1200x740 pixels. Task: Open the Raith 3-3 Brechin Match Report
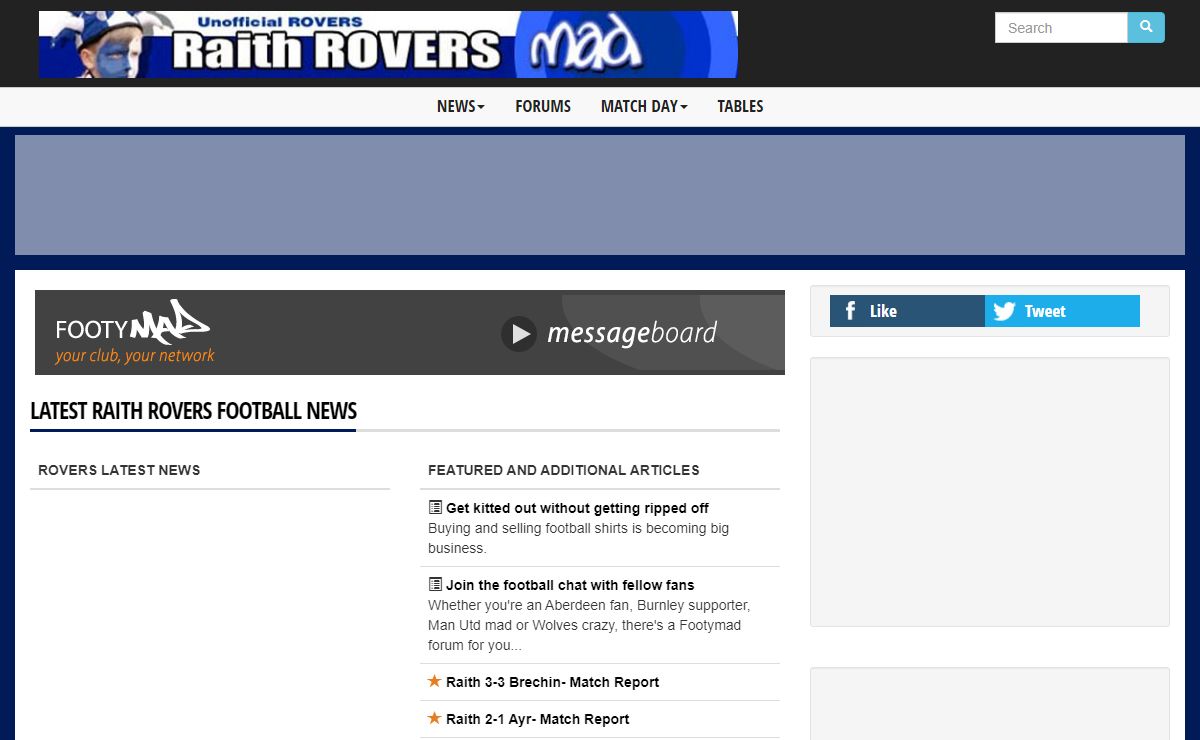(x=552, y=682)
